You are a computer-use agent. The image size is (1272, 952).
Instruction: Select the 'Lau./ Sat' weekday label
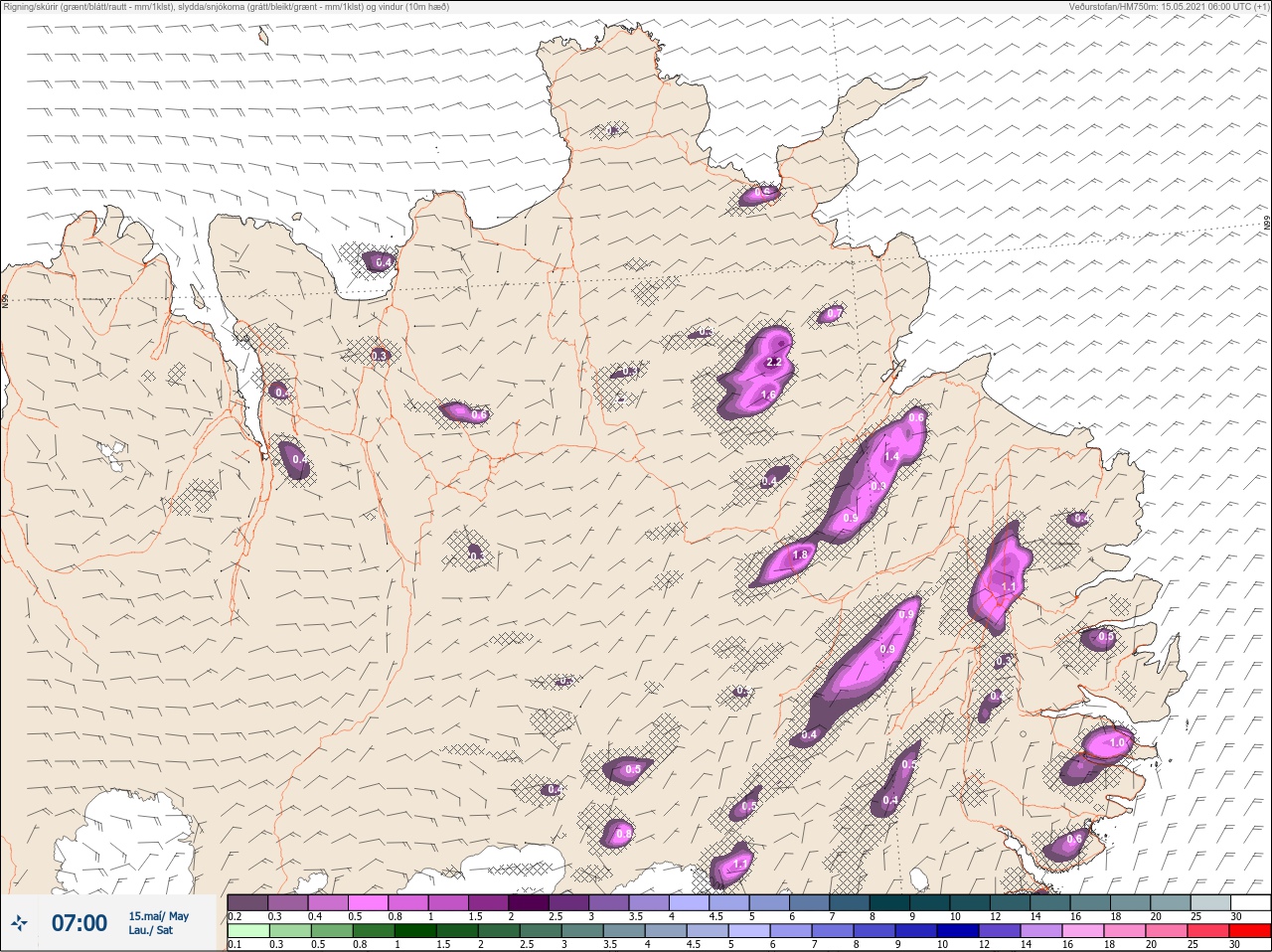click(151, 930)
